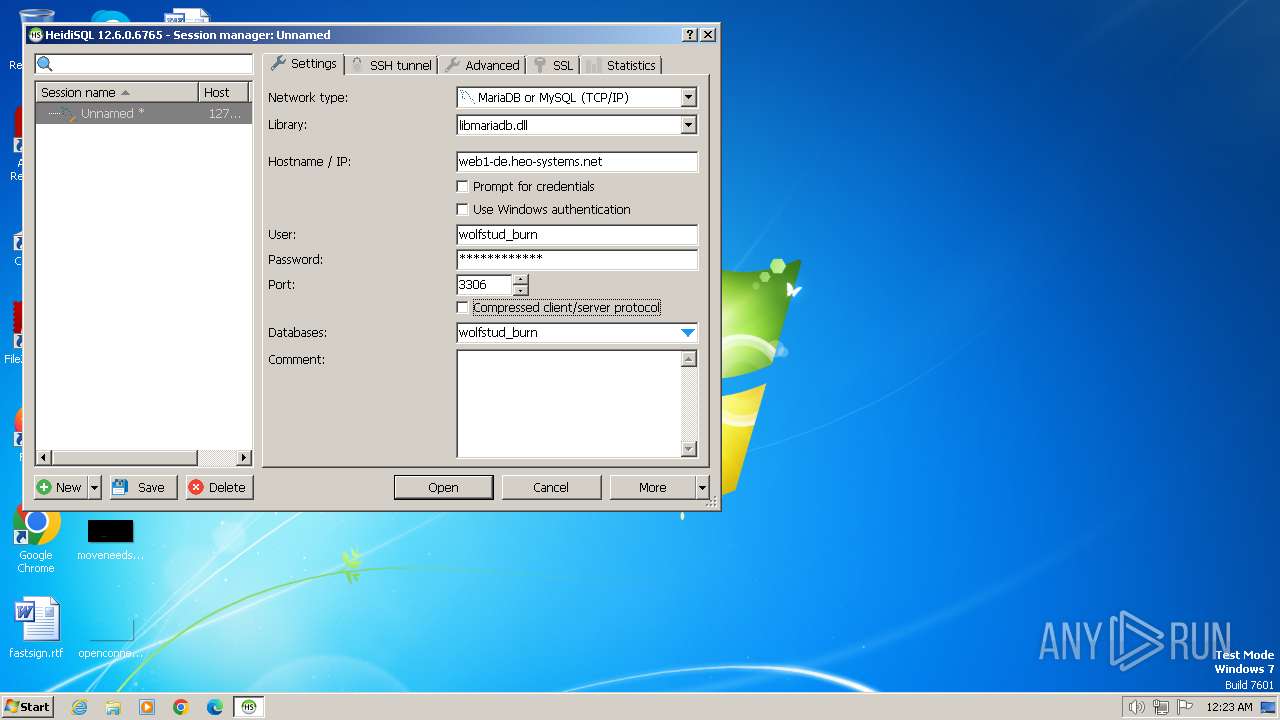Switch to the SSL tab
The height and width of the screenshot is (720, 1280).
pyautogui.click(x=553, y=65)
